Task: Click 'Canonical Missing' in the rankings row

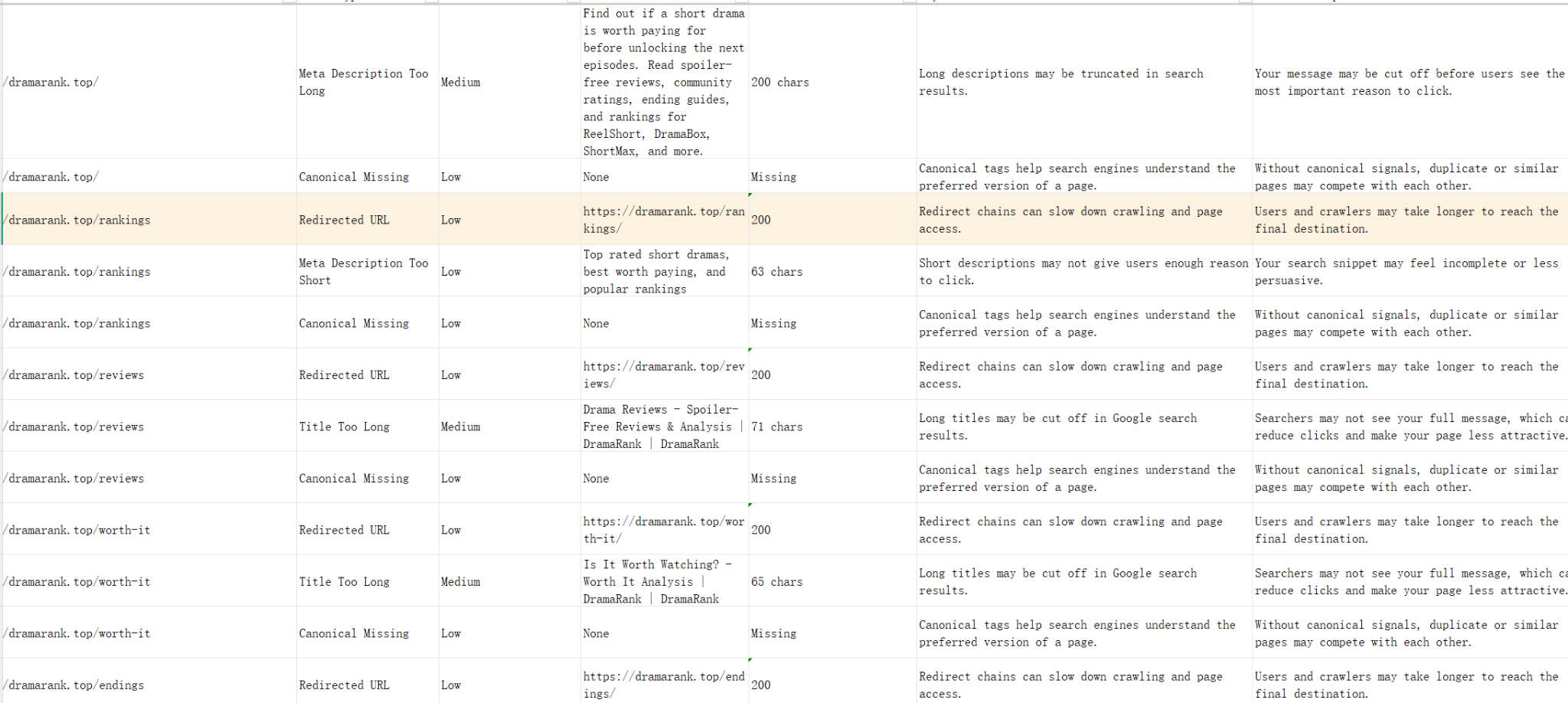Action: click(x=354, y=323)
